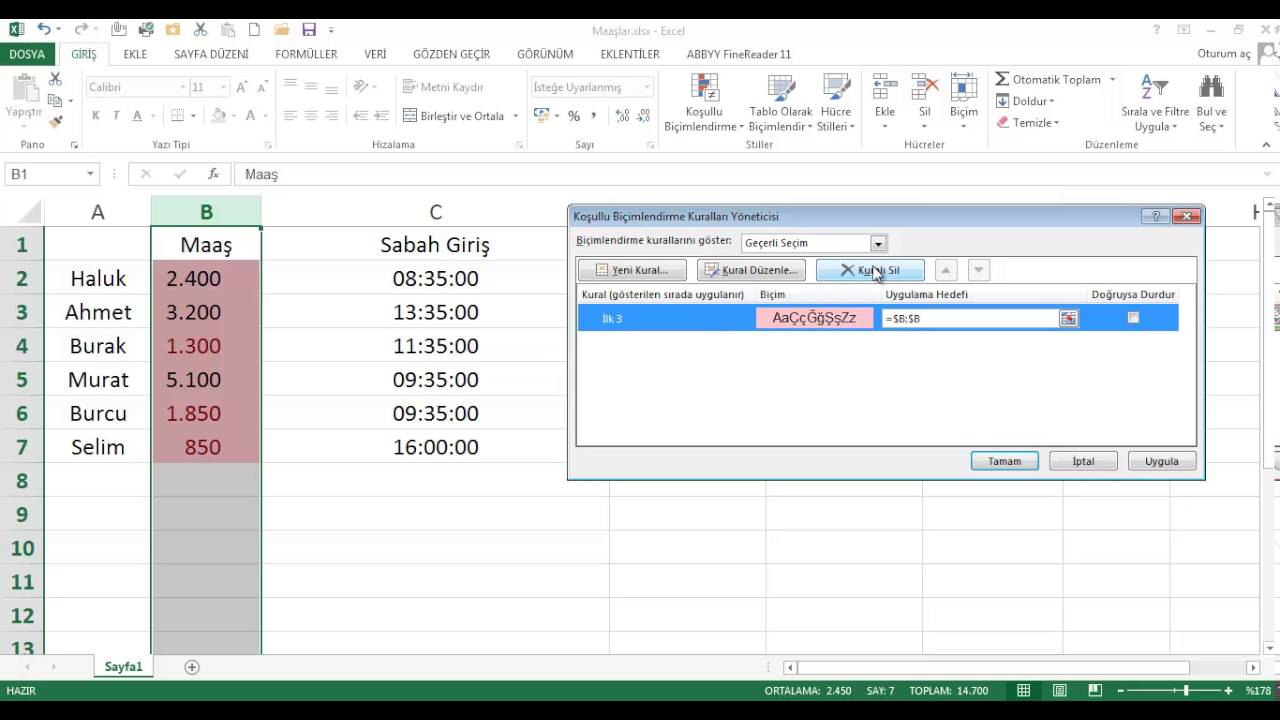Viewport: 1280px width, 720px height.
Task: Click the Format Painter brush icon
Action: coord(55,122)
